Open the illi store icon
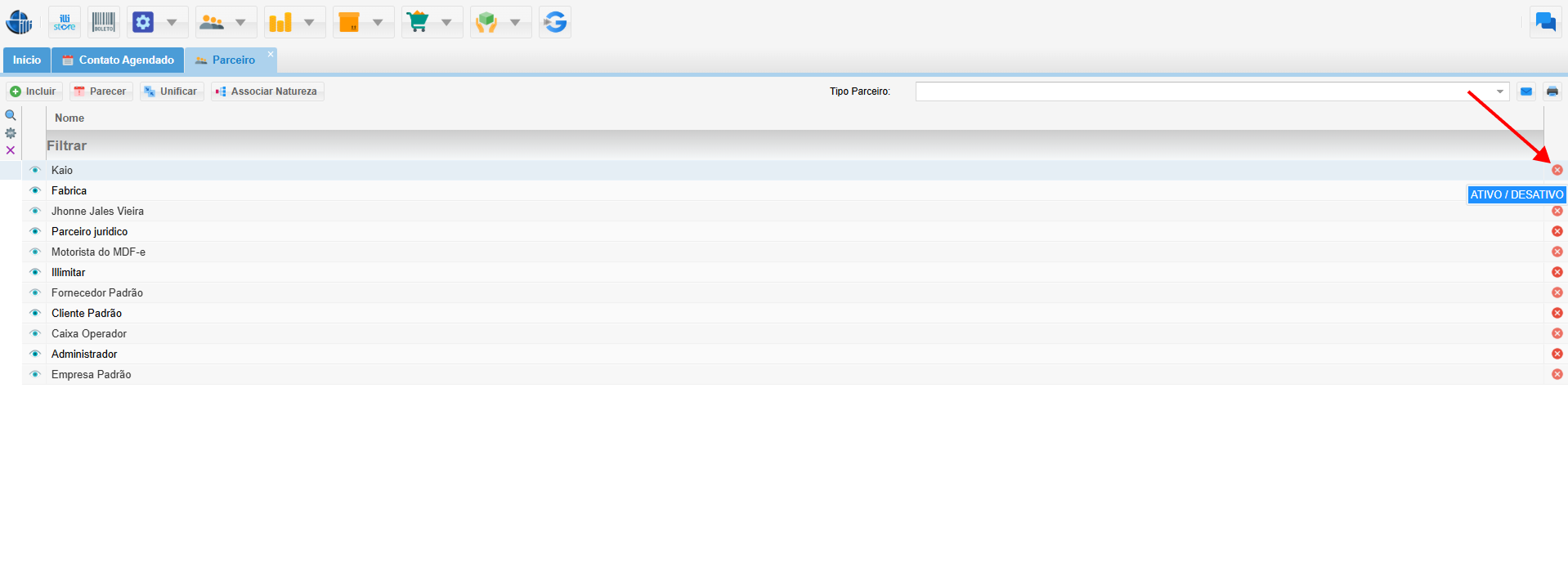 coord(65,22)
